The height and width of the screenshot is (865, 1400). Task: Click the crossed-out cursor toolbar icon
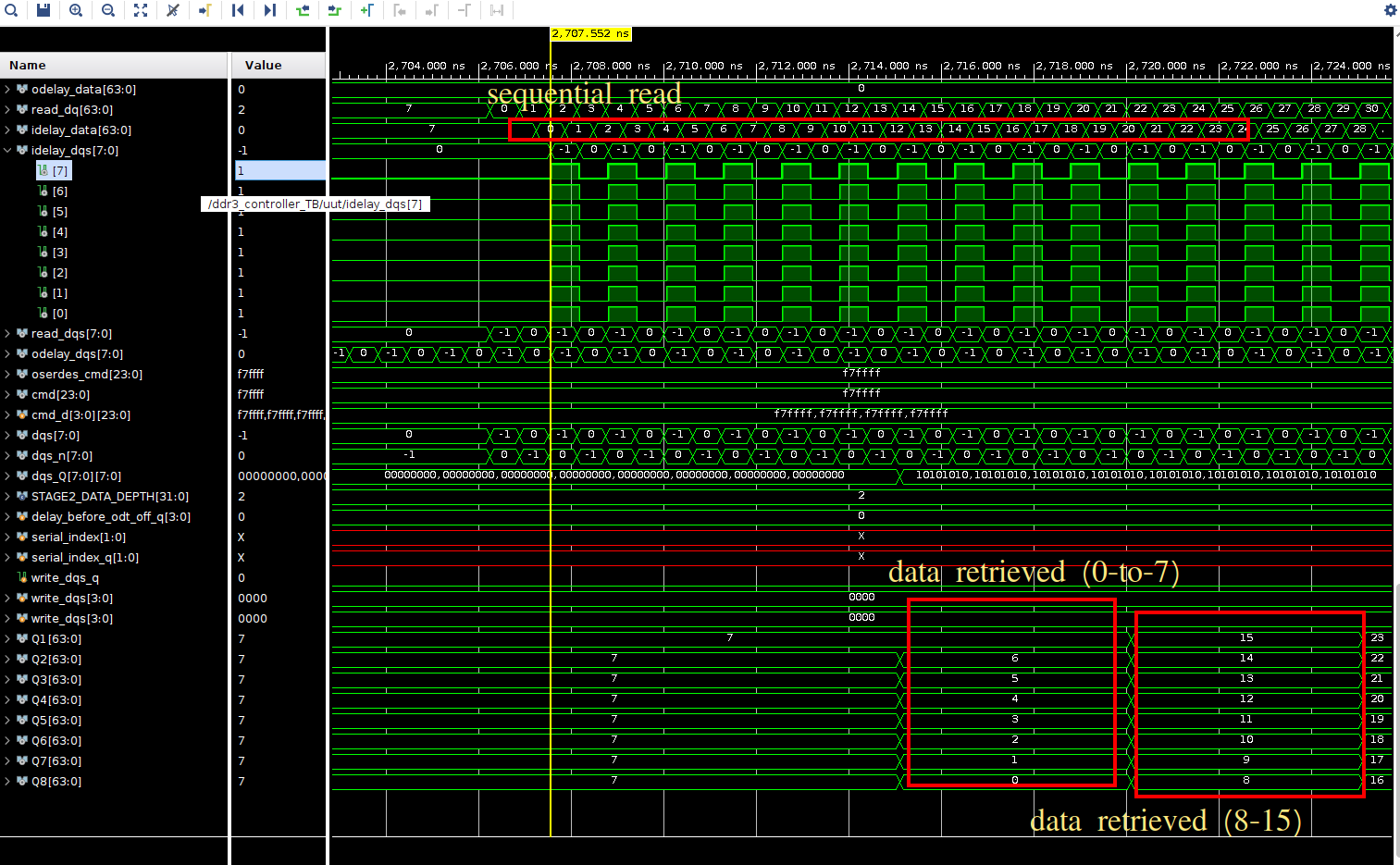pyautogui.click(x=173, y=10)
